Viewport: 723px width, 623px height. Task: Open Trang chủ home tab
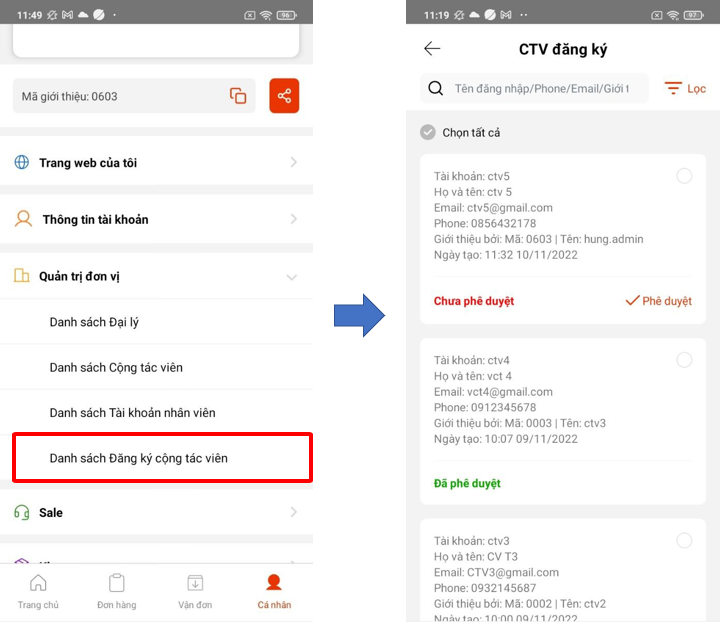(x=38, y=590)
